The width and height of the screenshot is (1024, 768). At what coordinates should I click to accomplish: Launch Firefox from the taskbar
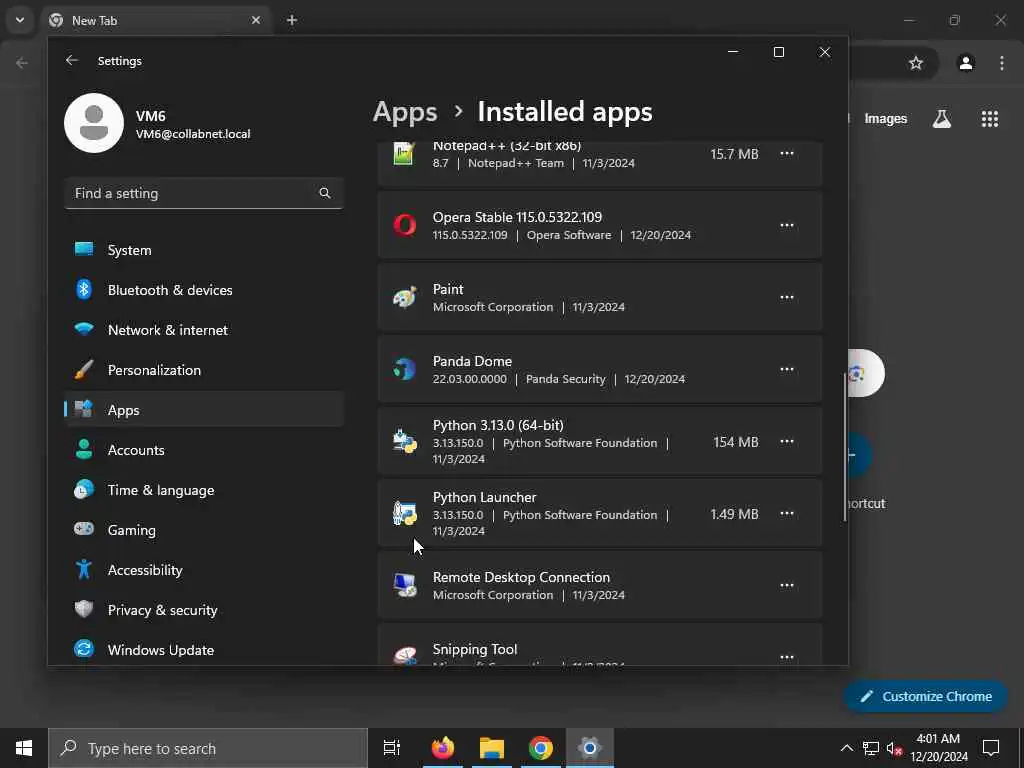[x=443, y=748]
